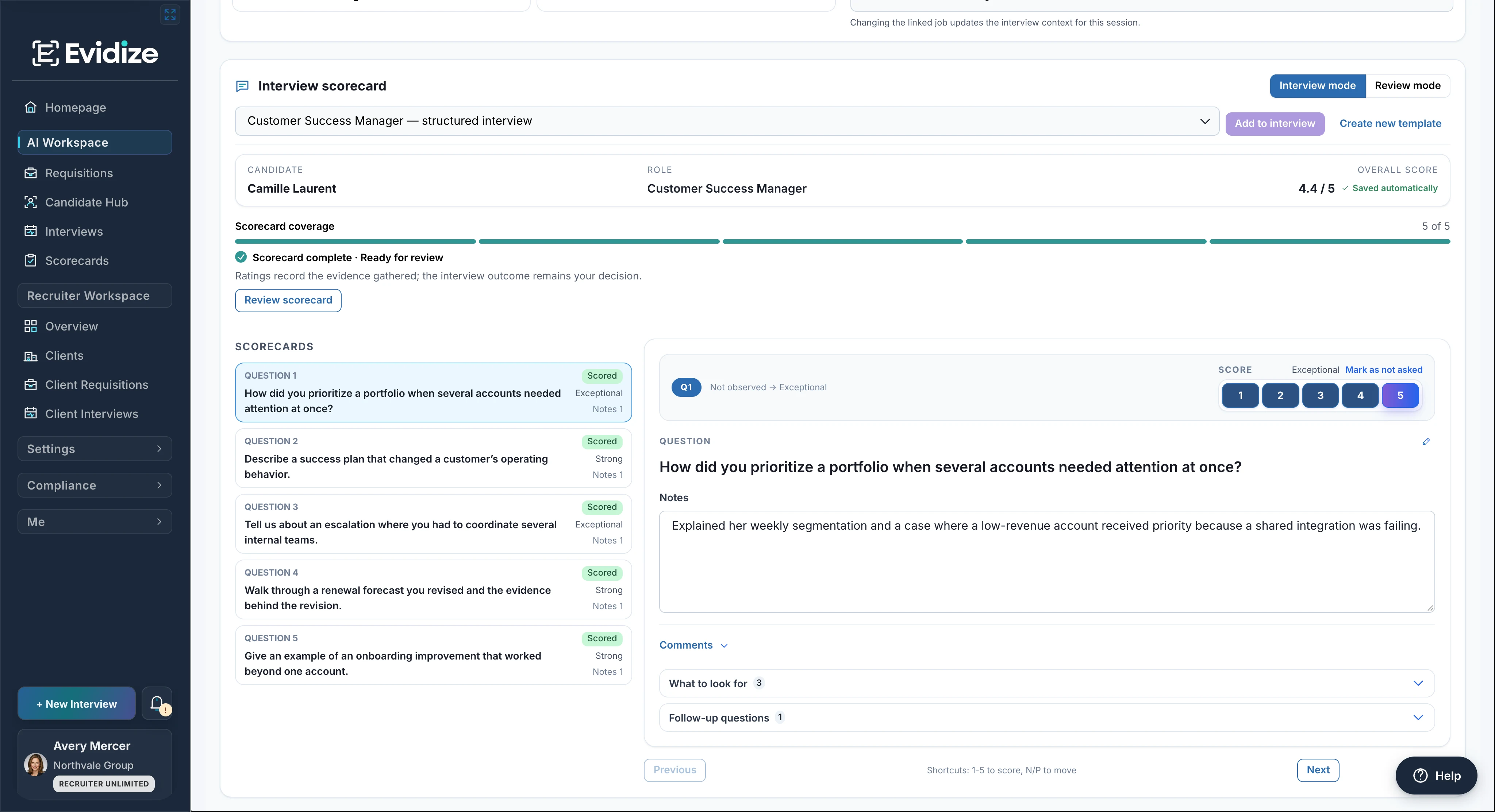Open notifications bell
Image resolution: width=1495 pixels, height=812 pixels.
(x=157, y=704)
